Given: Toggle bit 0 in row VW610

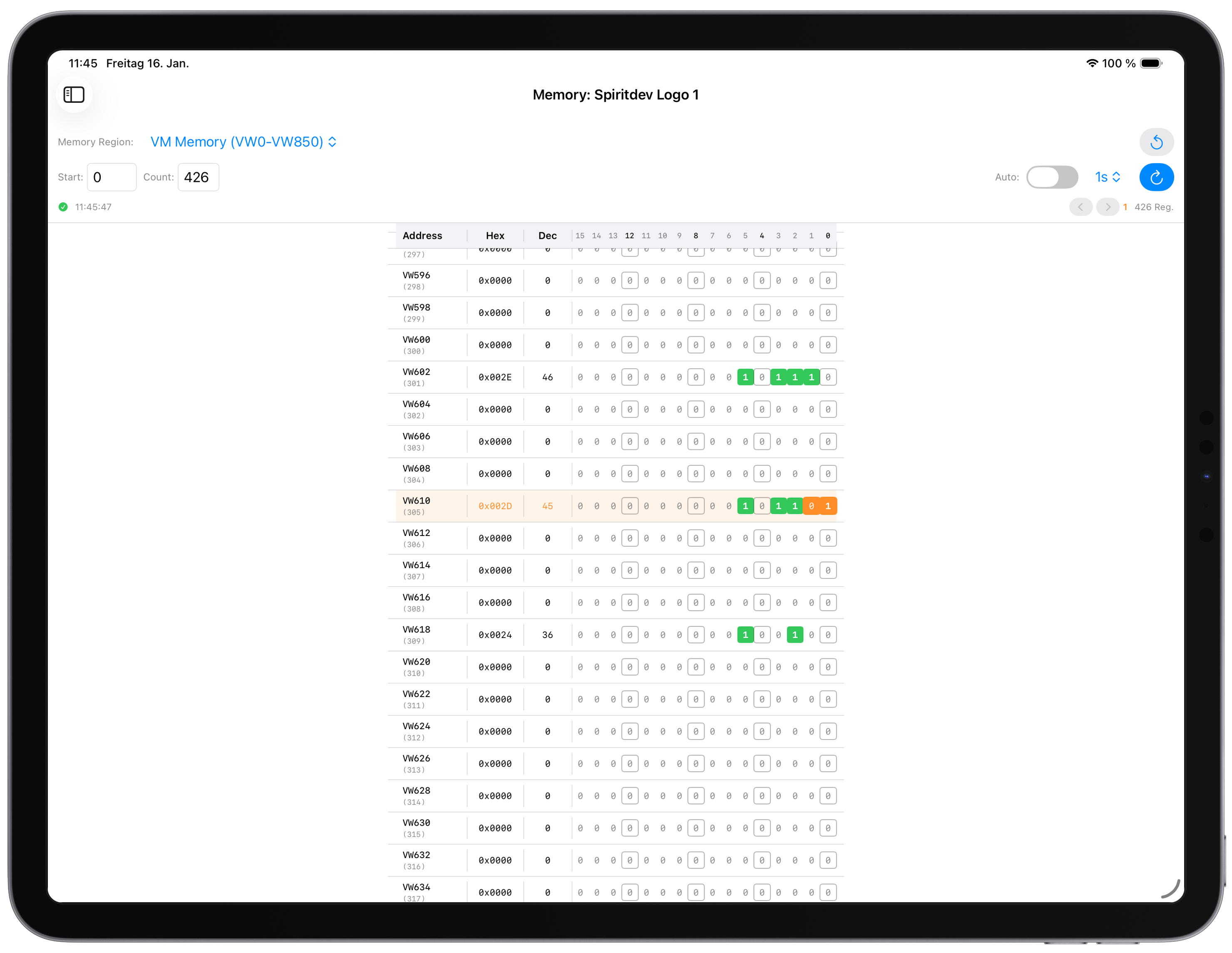Looking at the screenshot, I should (x=827, y=506).
